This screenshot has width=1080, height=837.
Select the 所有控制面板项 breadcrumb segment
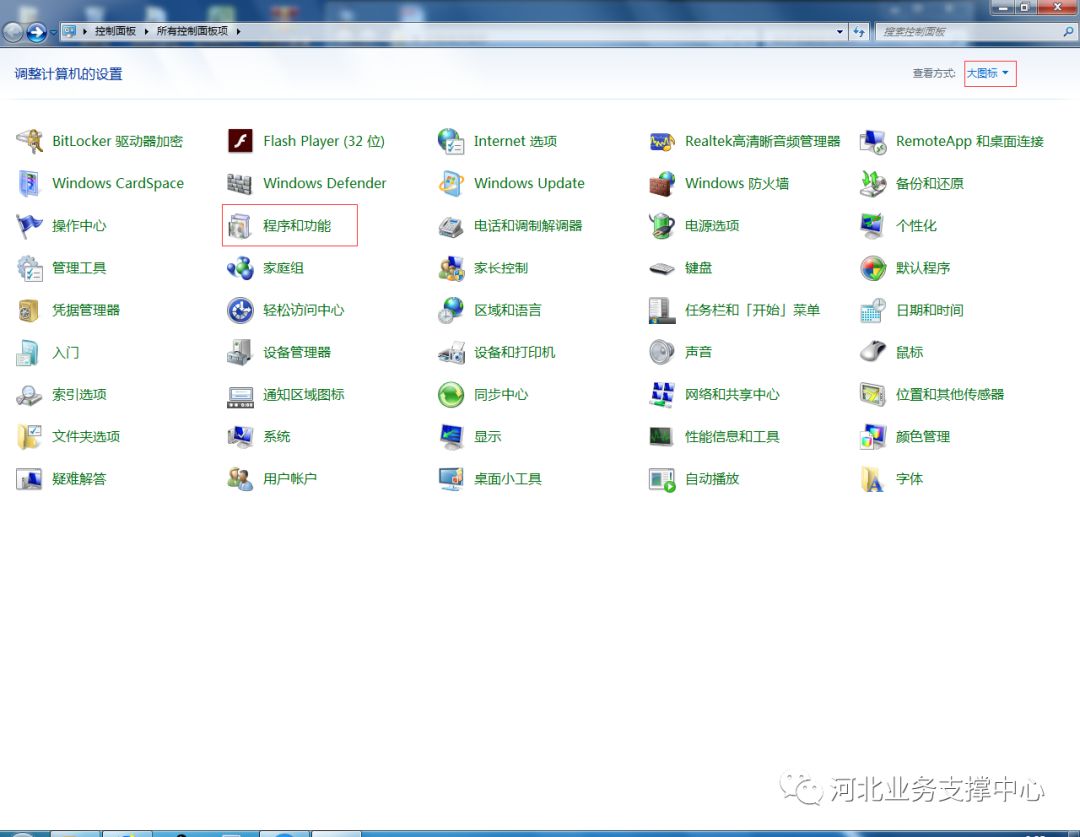coord(192,32)
